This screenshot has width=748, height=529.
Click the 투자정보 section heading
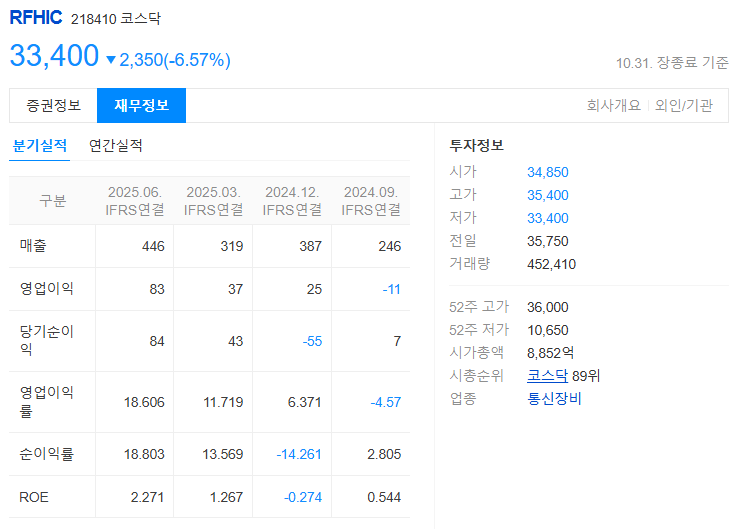pyautogui.click(x=477, y=145)
